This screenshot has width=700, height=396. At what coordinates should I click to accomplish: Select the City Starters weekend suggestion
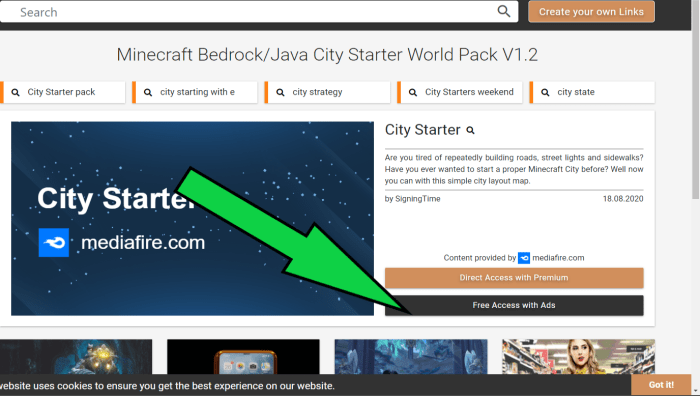(460, 92)
